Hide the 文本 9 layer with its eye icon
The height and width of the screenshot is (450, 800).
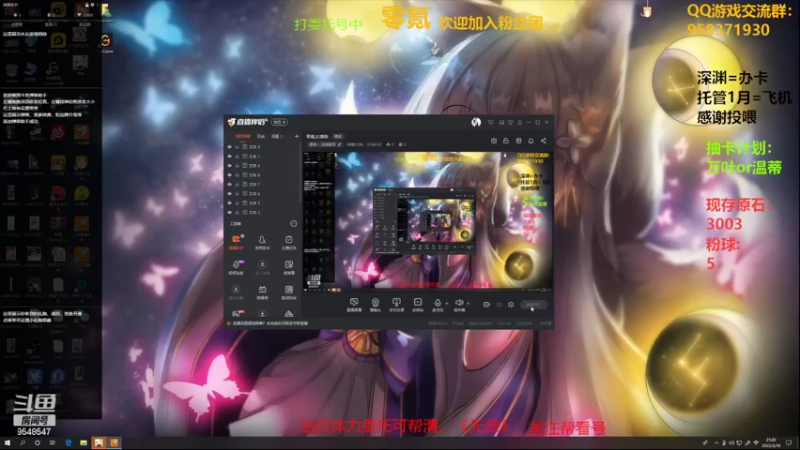click(x=230, y=147)
